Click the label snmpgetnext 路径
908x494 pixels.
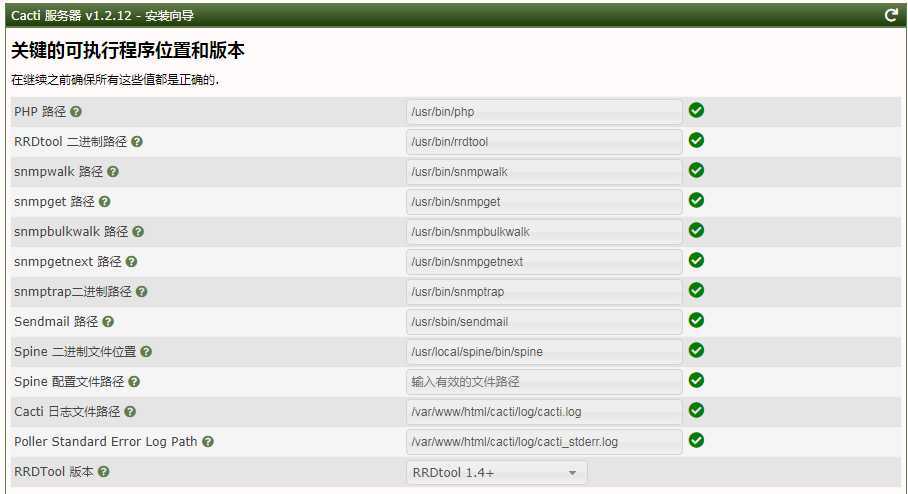point(68,262)
